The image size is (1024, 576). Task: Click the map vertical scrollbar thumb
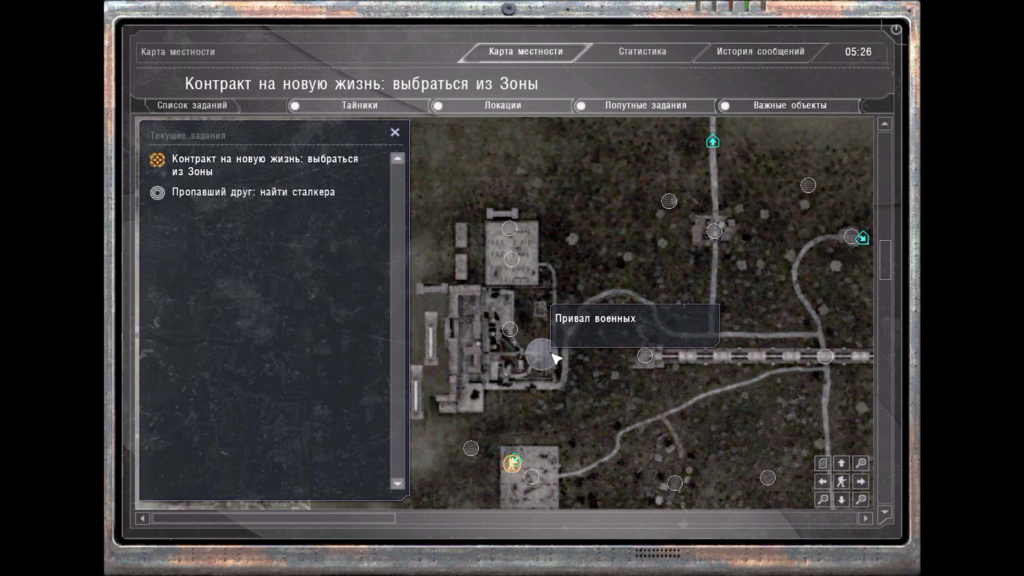pyautogui.click(x=885, y=260)
